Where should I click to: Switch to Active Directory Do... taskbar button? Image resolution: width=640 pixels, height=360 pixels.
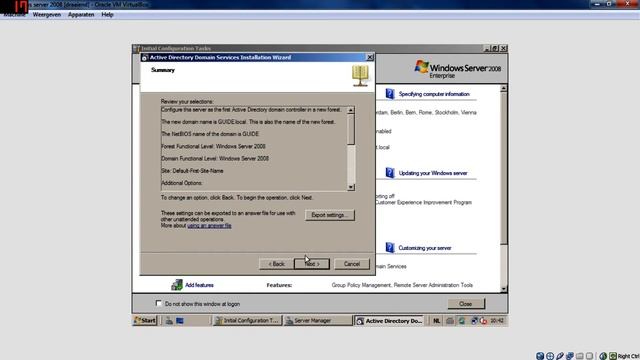click(389, 321)
